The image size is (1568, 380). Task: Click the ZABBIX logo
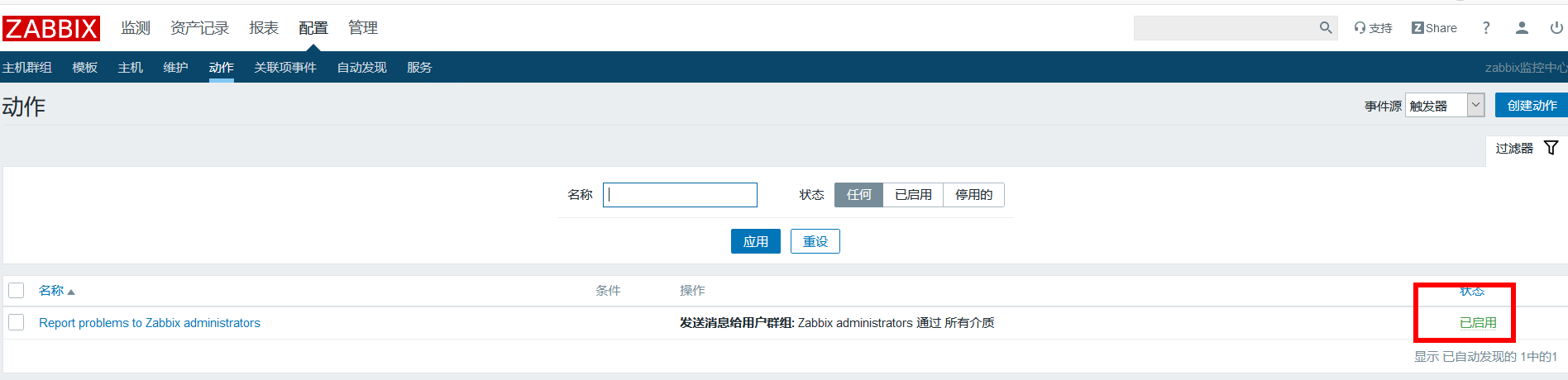(51, 28)
